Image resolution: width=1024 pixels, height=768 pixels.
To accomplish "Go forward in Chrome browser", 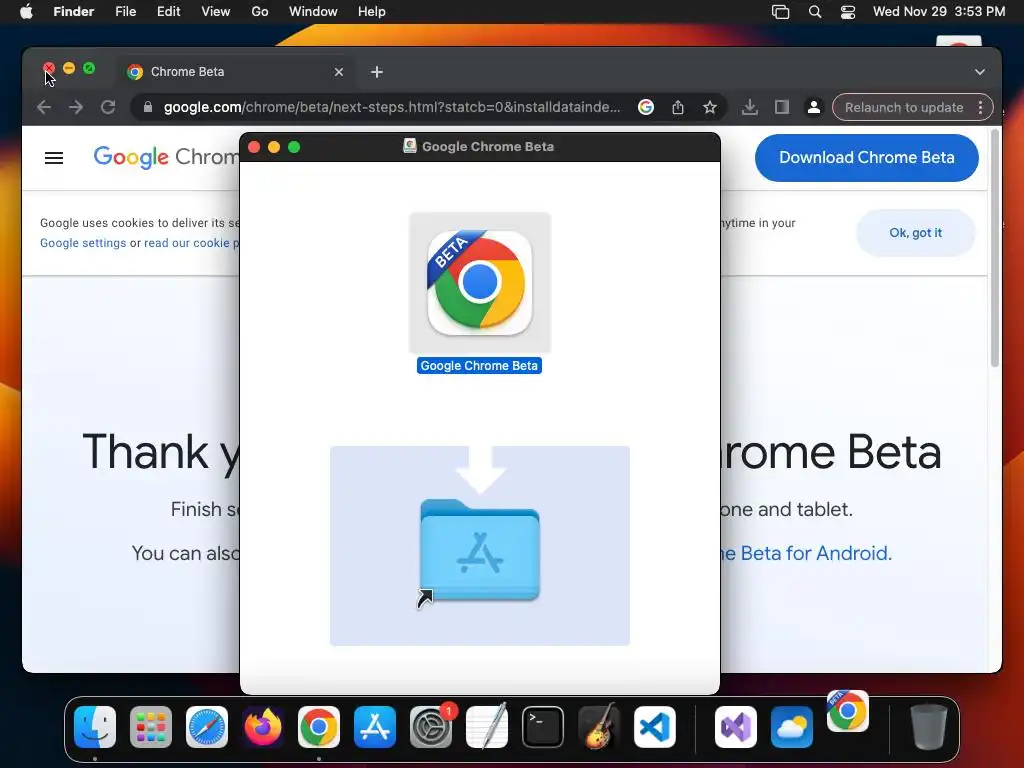I will point(76,107).
